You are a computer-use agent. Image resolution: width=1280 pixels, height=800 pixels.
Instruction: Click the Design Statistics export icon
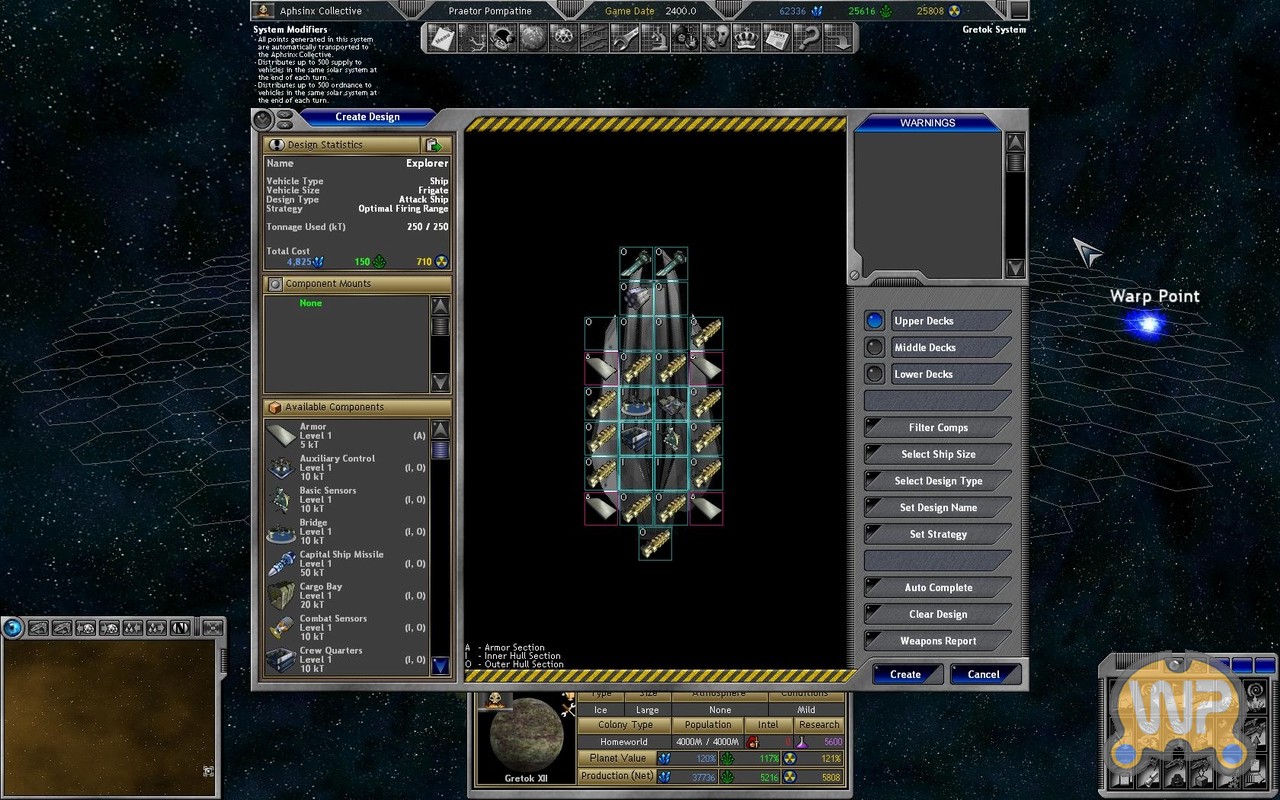tap(433, 145)
